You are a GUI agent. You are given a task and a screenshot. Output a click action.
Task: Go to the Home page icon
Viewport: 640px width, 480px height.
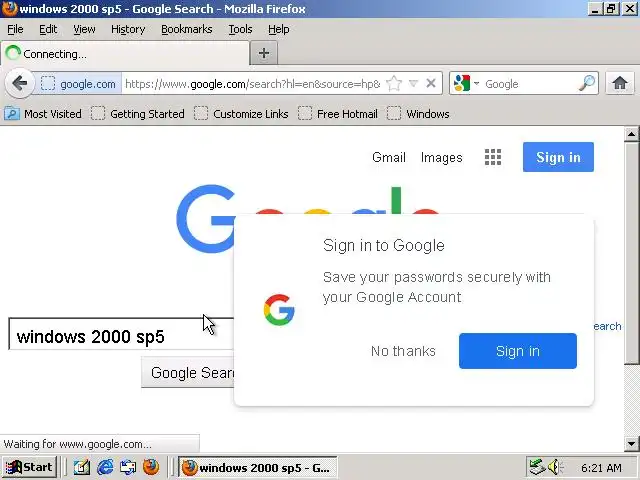tap(620, 83)
